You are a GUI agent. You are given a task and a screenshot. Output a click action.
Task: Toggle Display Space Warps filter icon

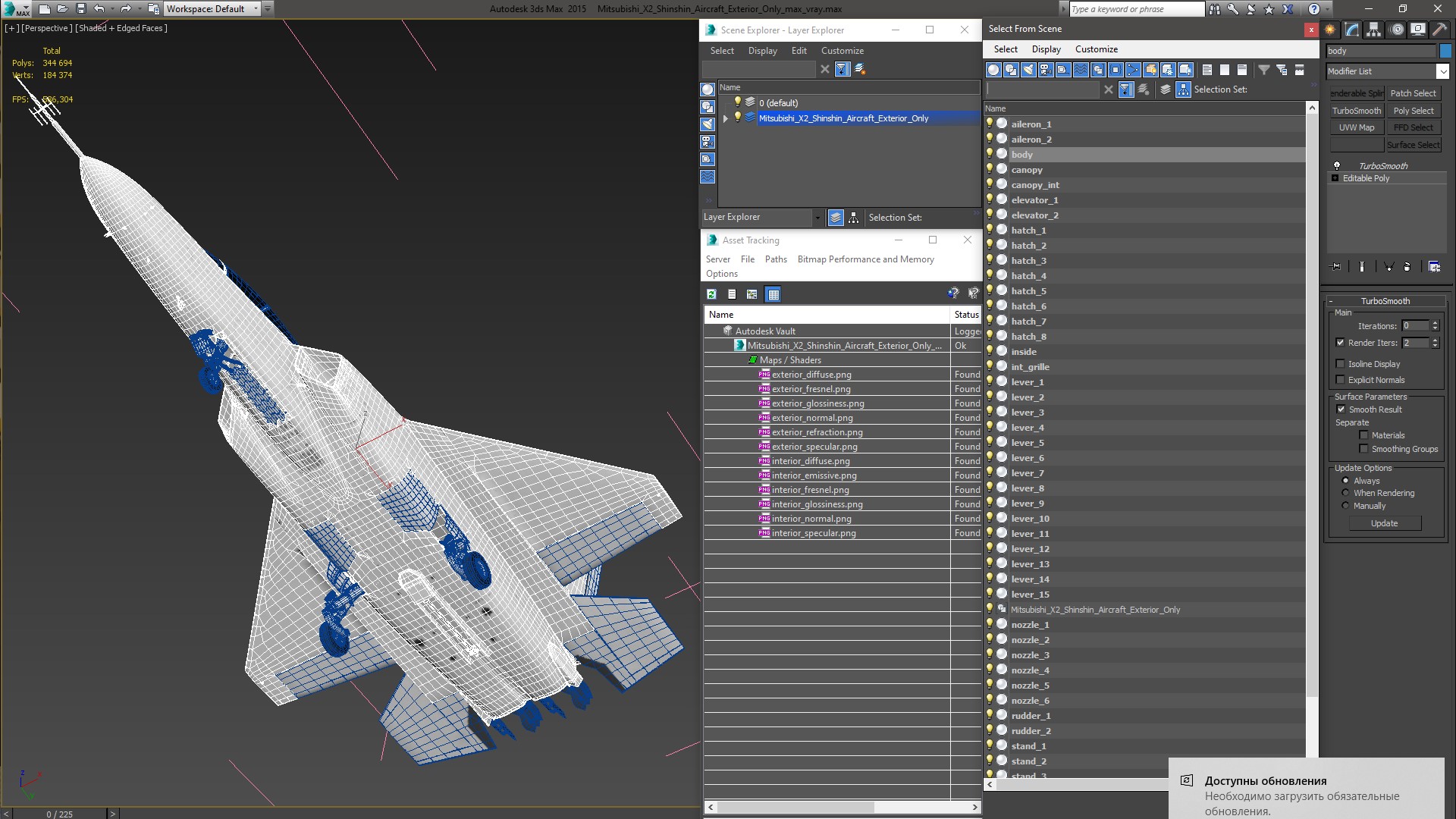coord(1081,70)
